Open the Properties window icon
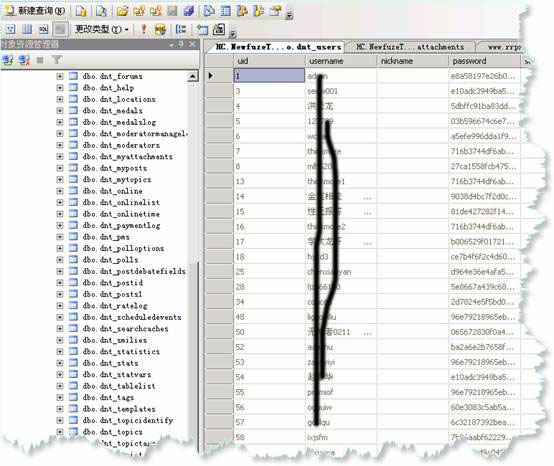 click(x=275, y=11)
